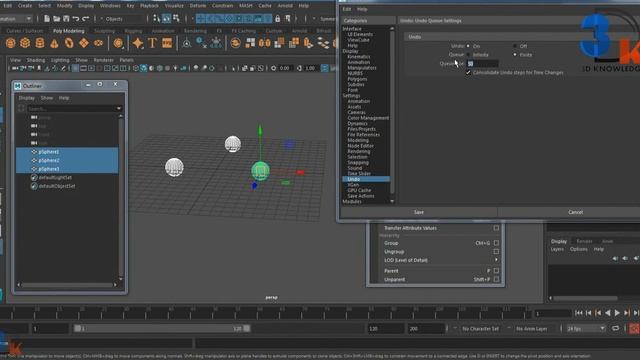Open viewport Shading menu

click(36, 60)
